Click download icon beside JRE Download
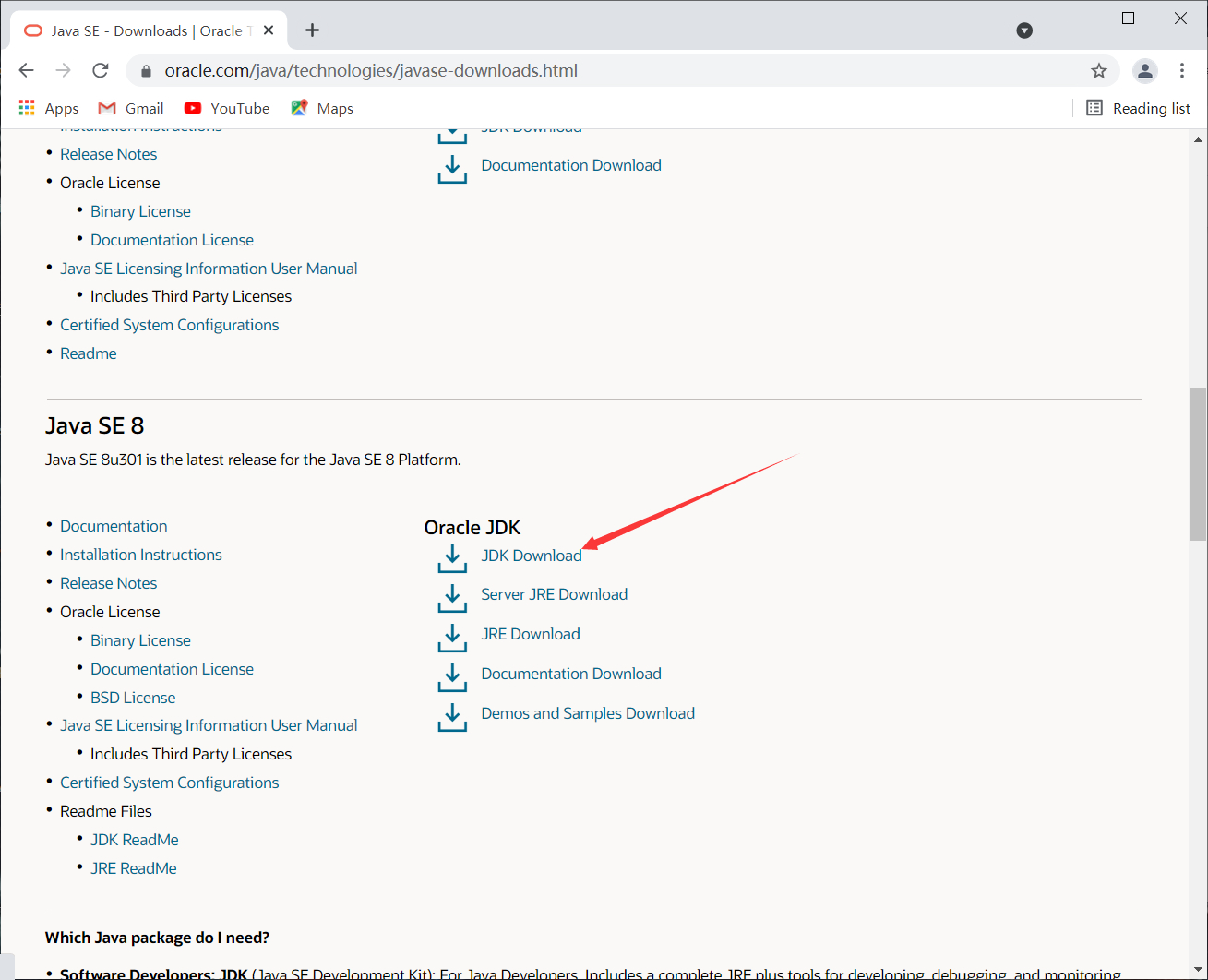1208x980 pixels. (452, 639)
